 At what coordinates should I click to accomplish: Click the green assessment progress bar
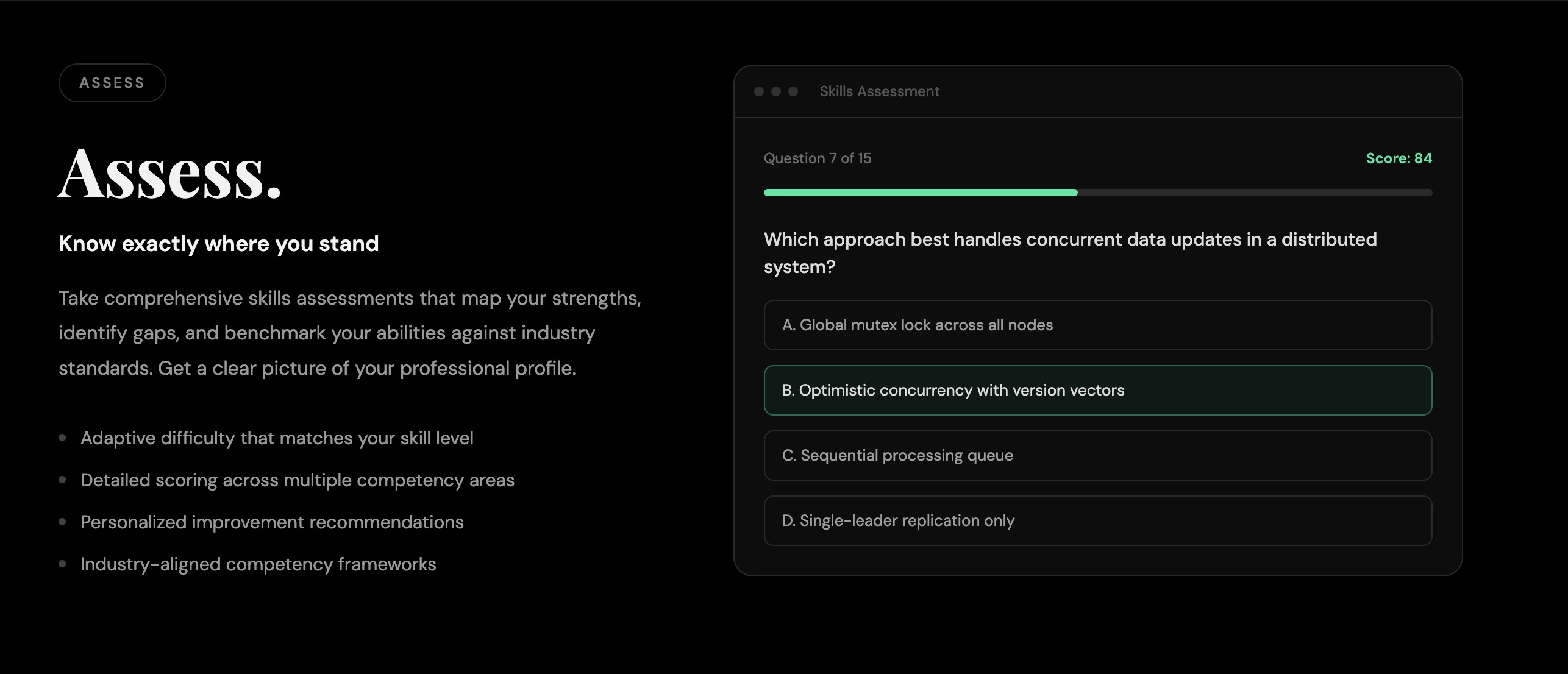point(921,193)
